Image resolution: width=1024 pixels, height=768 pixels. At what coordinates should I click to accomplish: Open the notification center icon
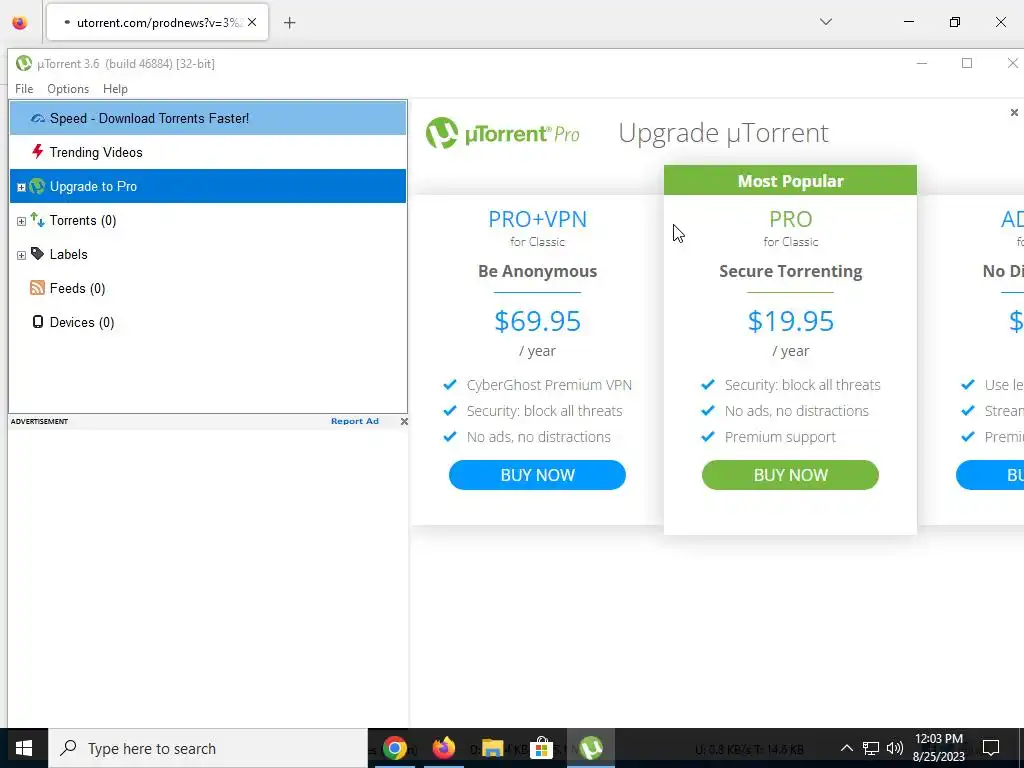click(991, 748)
